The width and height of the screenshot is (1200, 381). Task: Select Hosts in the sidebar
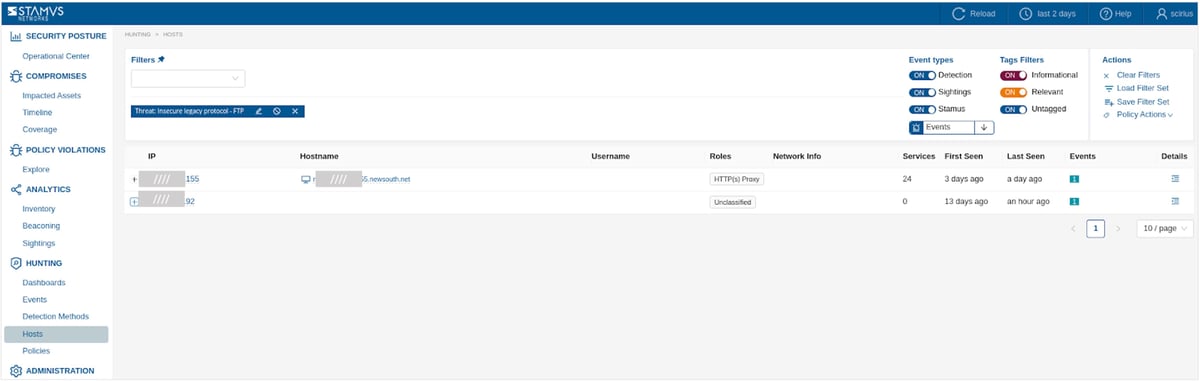(56, 334)
